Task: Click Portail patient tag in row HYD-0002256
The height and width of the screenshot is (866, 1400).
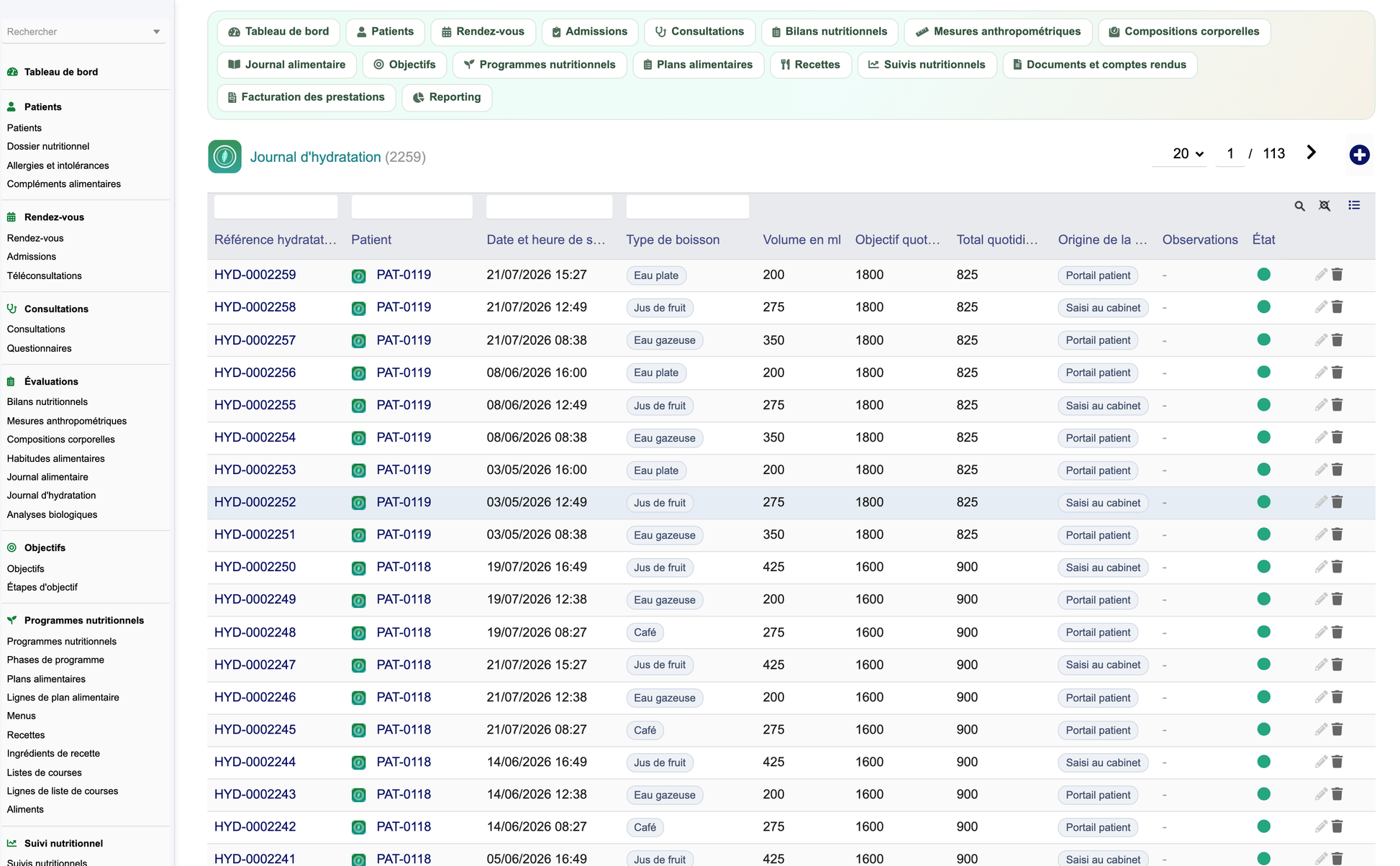Action: [1098, 373]
